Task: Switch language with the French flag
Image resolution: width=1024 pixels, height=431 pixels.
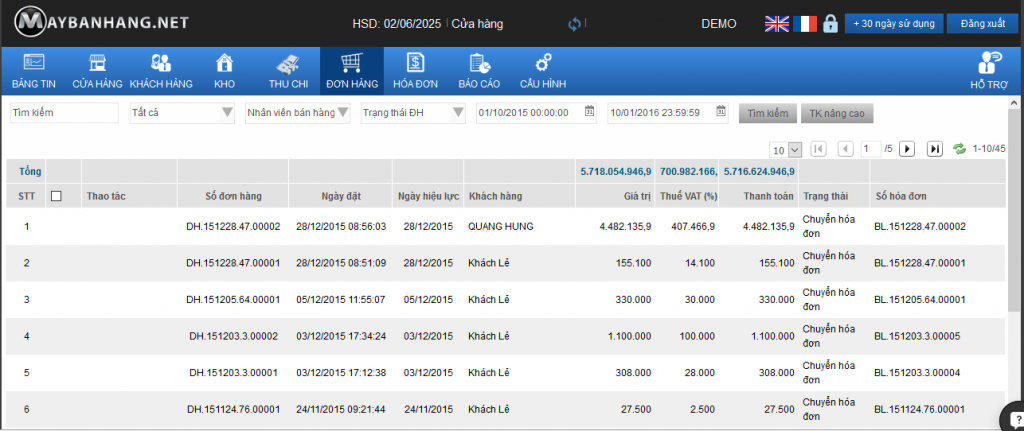Action: tap(805, 24)
